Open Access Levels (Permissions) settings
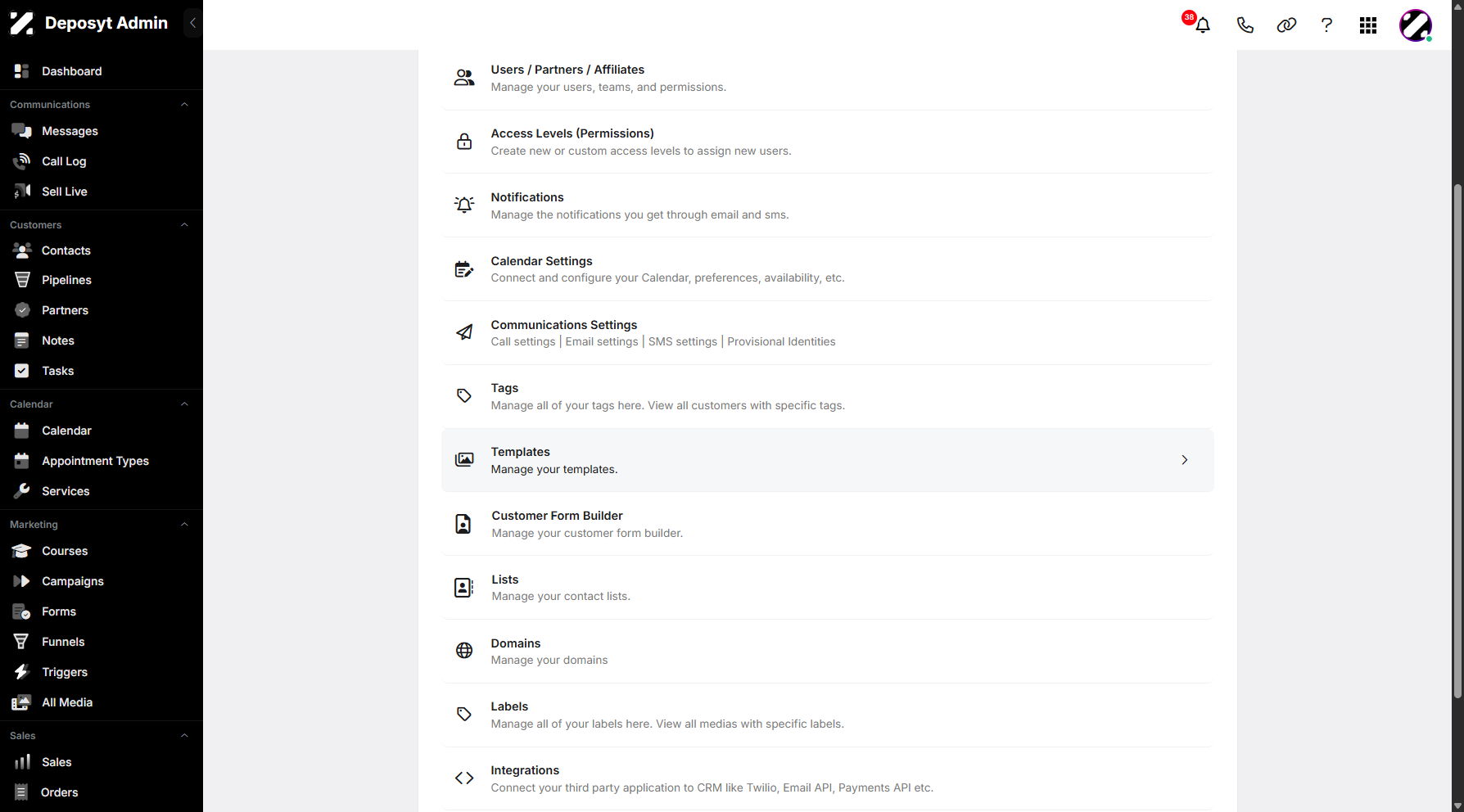This screenshot has width=1464, height=812. pos(827,142)
